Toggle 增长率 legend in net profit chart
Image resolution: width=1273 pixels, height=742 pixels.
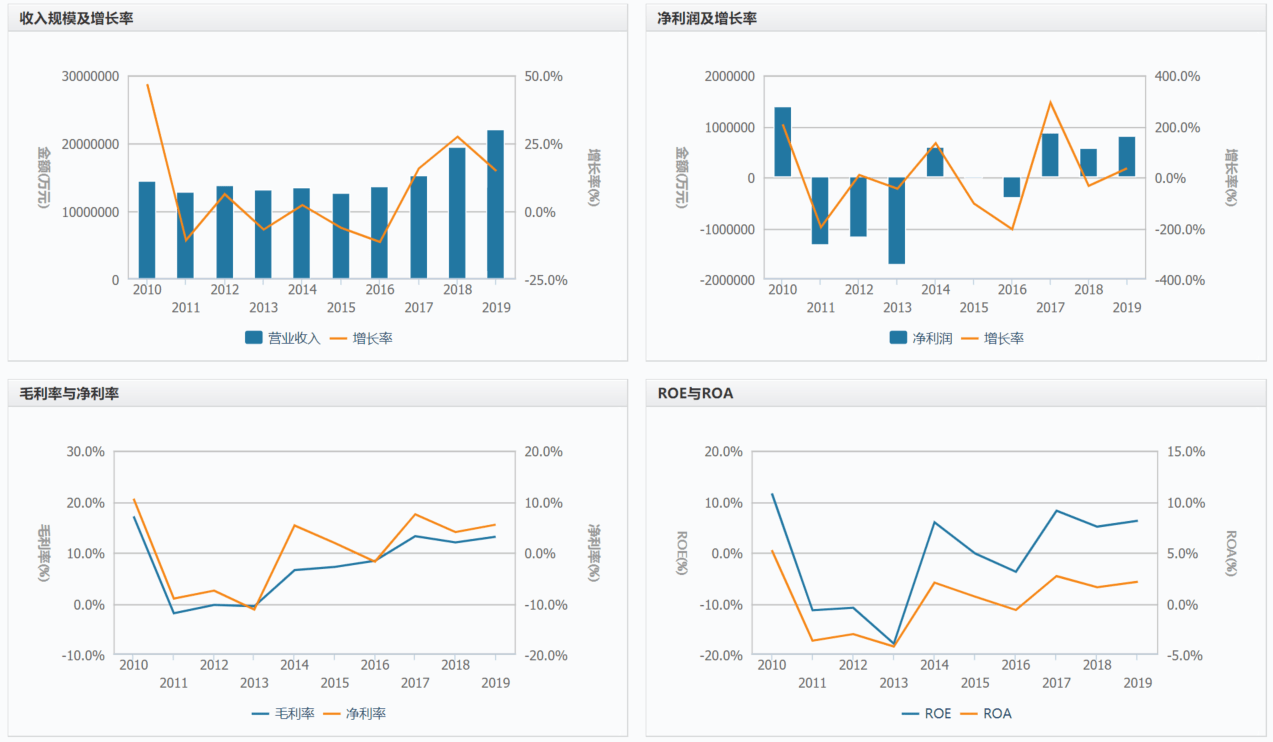click(994, 338)
